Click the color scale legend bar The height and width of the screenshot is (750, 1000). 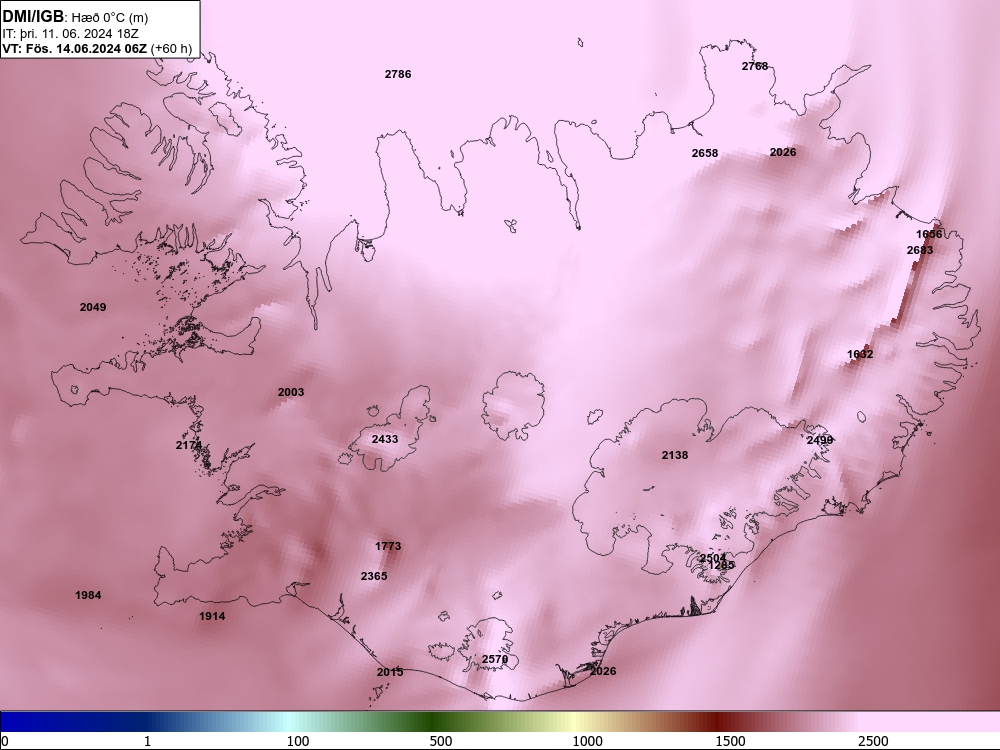500,722
